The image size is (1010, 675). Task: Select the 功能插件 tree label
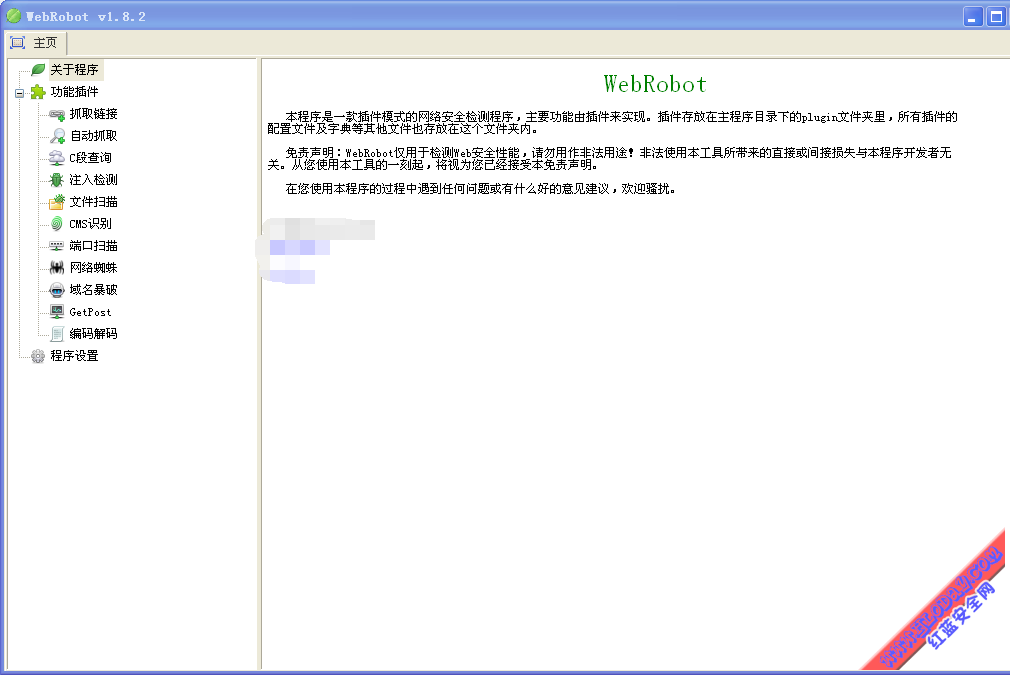(x=74, y=91)
